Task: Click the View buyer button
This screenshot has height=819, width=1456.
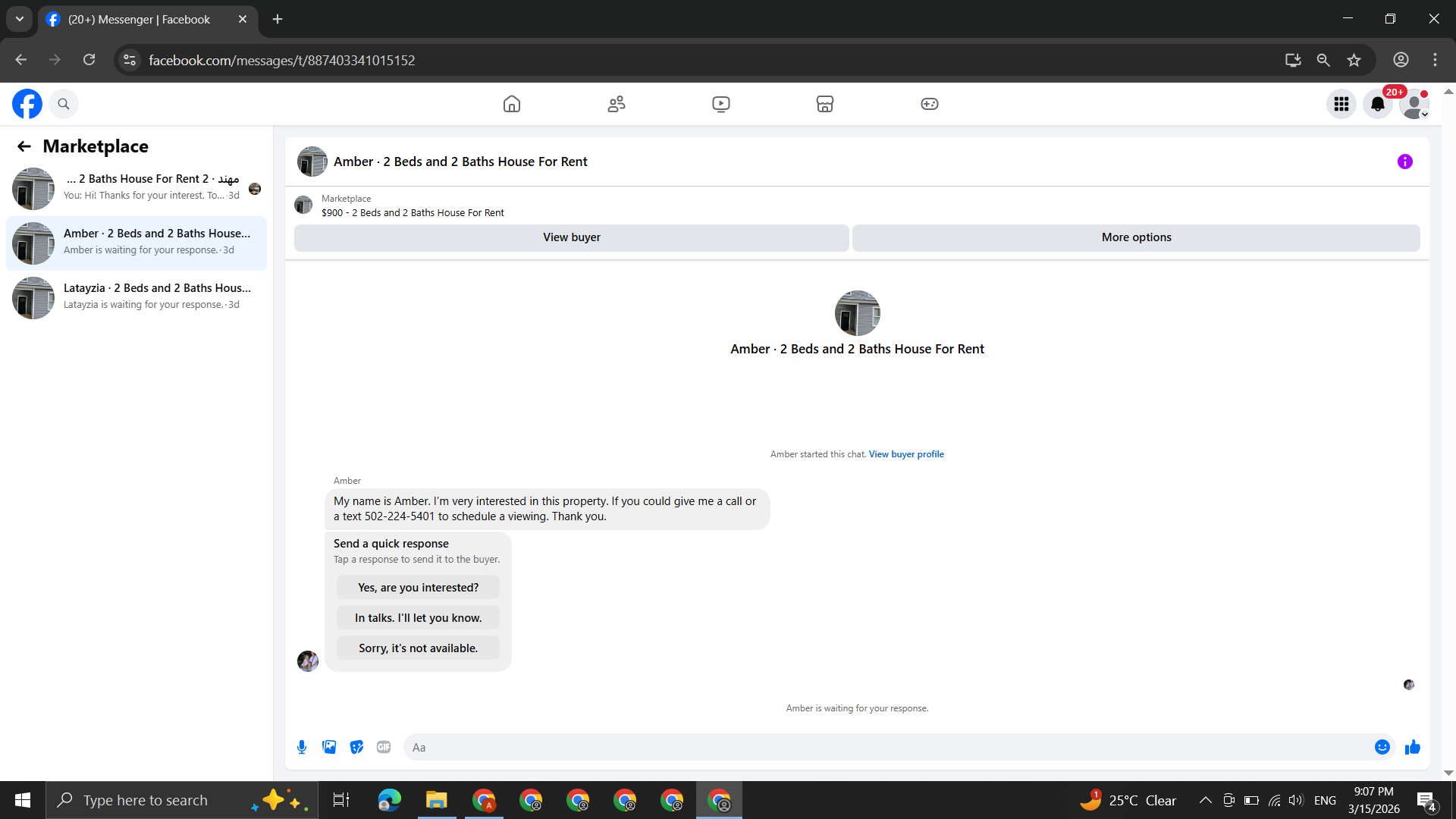Action: coord(572,237)
